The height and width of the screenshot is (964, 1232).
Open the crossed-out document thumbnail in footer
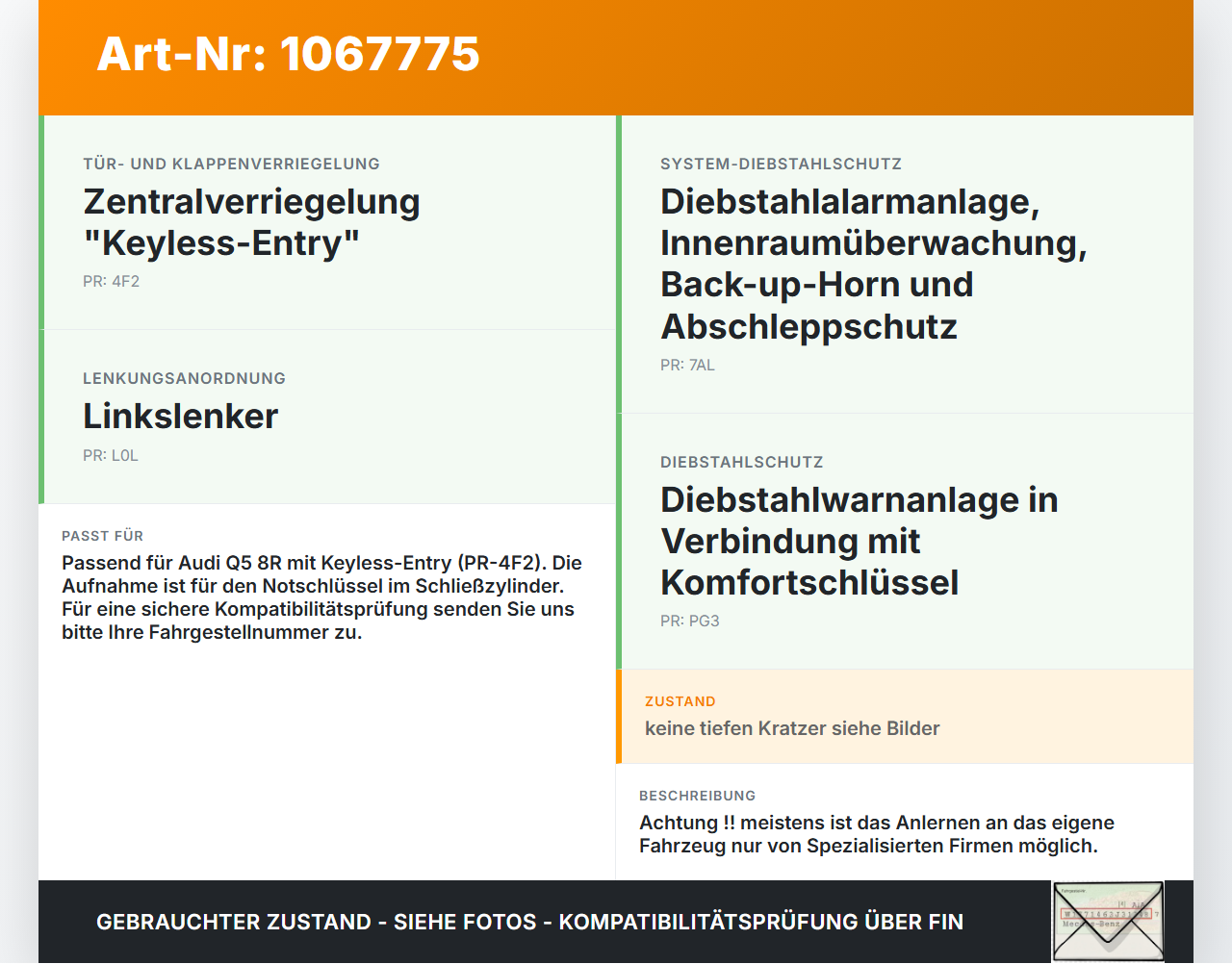(x=1108, y=922)
